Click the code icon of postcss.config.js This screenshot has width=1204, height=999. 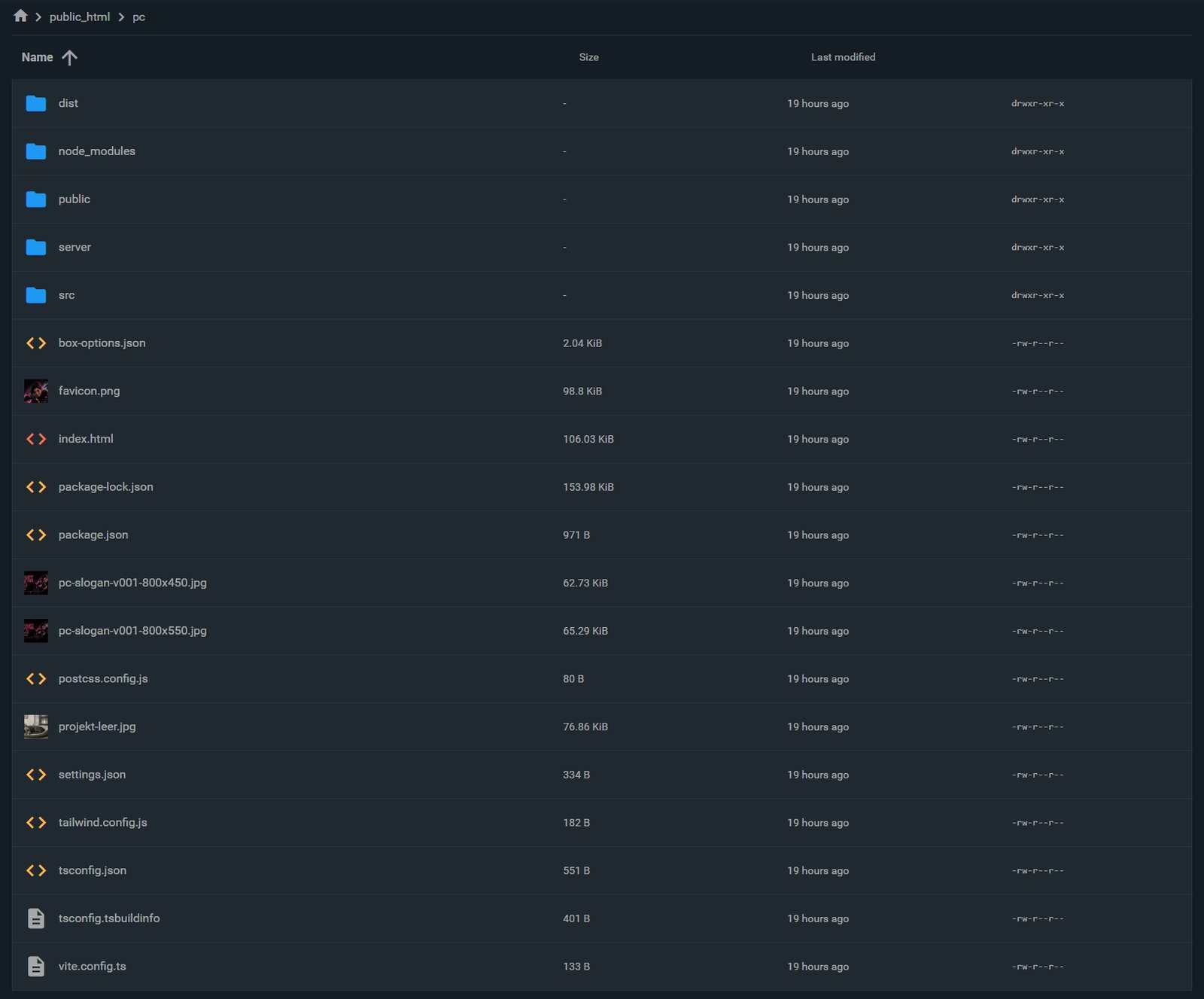pos(36,678)
